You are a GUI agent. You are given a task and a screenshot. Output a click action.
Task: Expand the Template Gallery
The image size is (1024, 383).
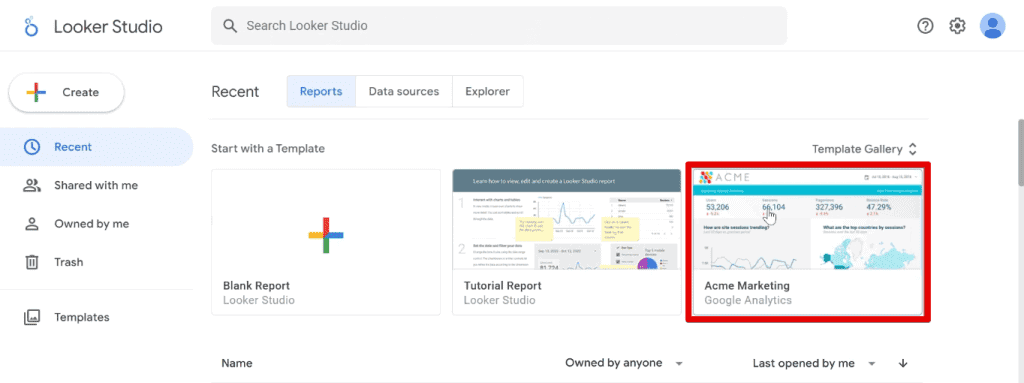pos(865,149)
